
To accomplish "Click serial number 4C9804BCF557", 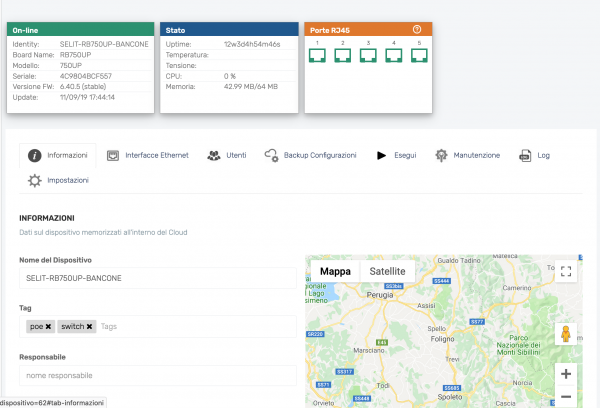I will coord(86,76).
